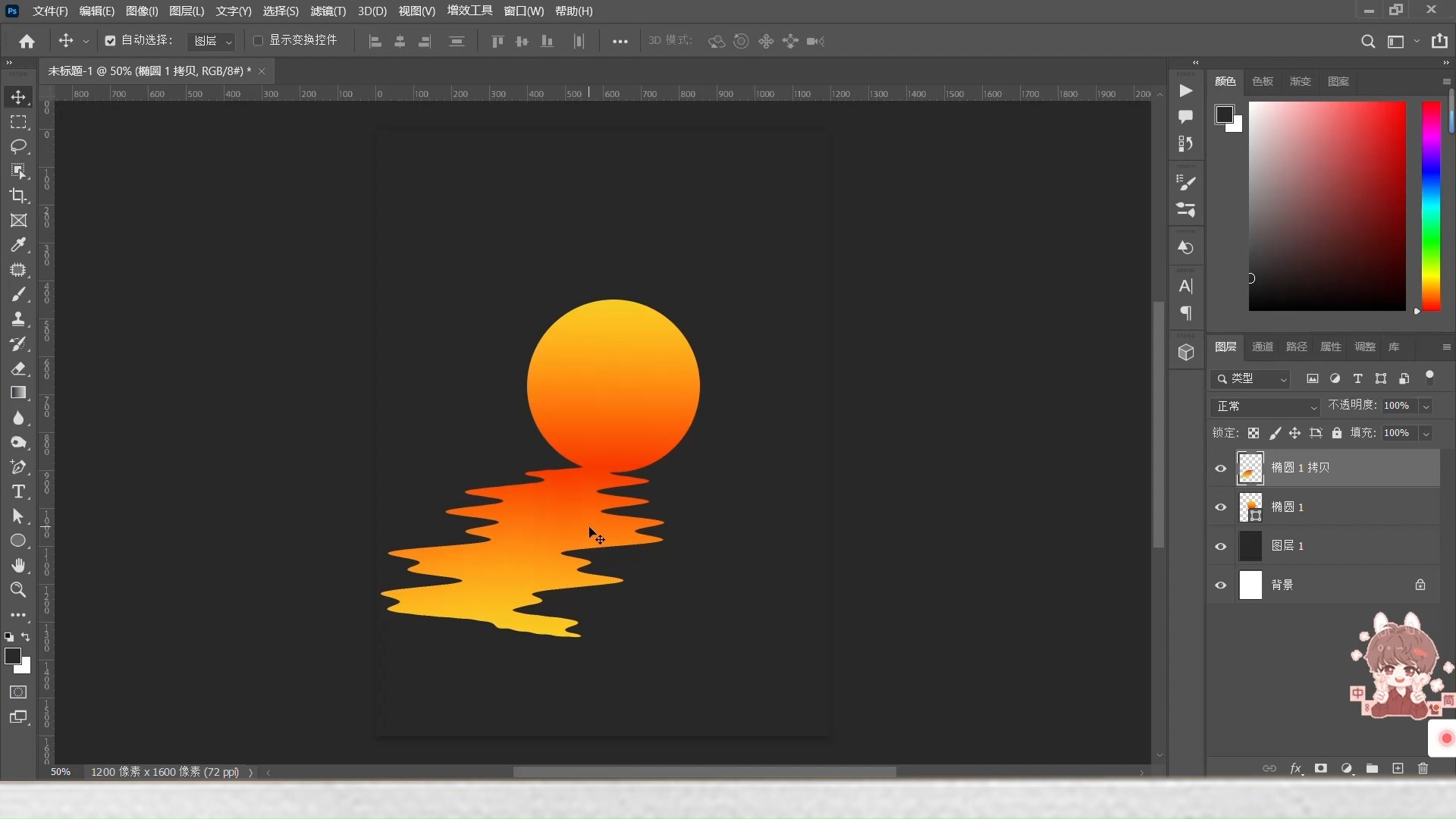Screen dimensions: 1456x819
Task: Expand the 不透明度 opacity dropdown arrow
Action: (1426, 406)
